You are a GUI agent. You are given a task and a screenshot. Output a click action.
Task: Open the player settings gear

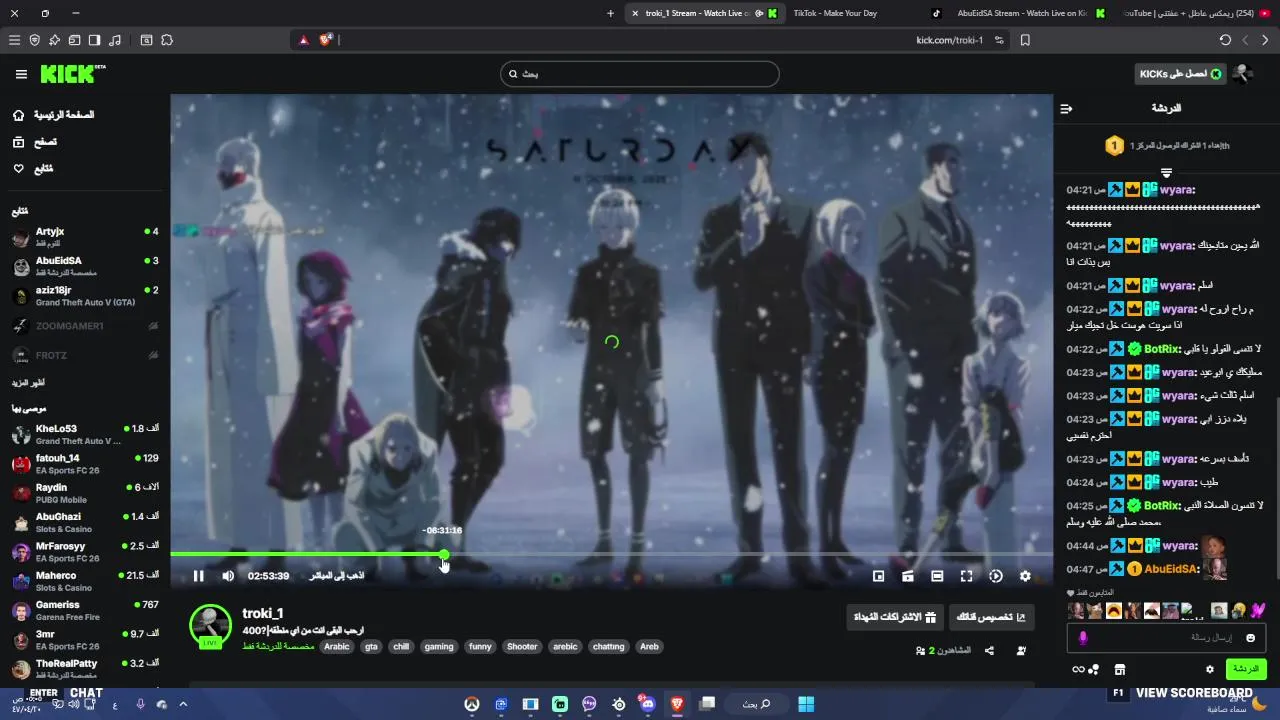(1025, 576)
